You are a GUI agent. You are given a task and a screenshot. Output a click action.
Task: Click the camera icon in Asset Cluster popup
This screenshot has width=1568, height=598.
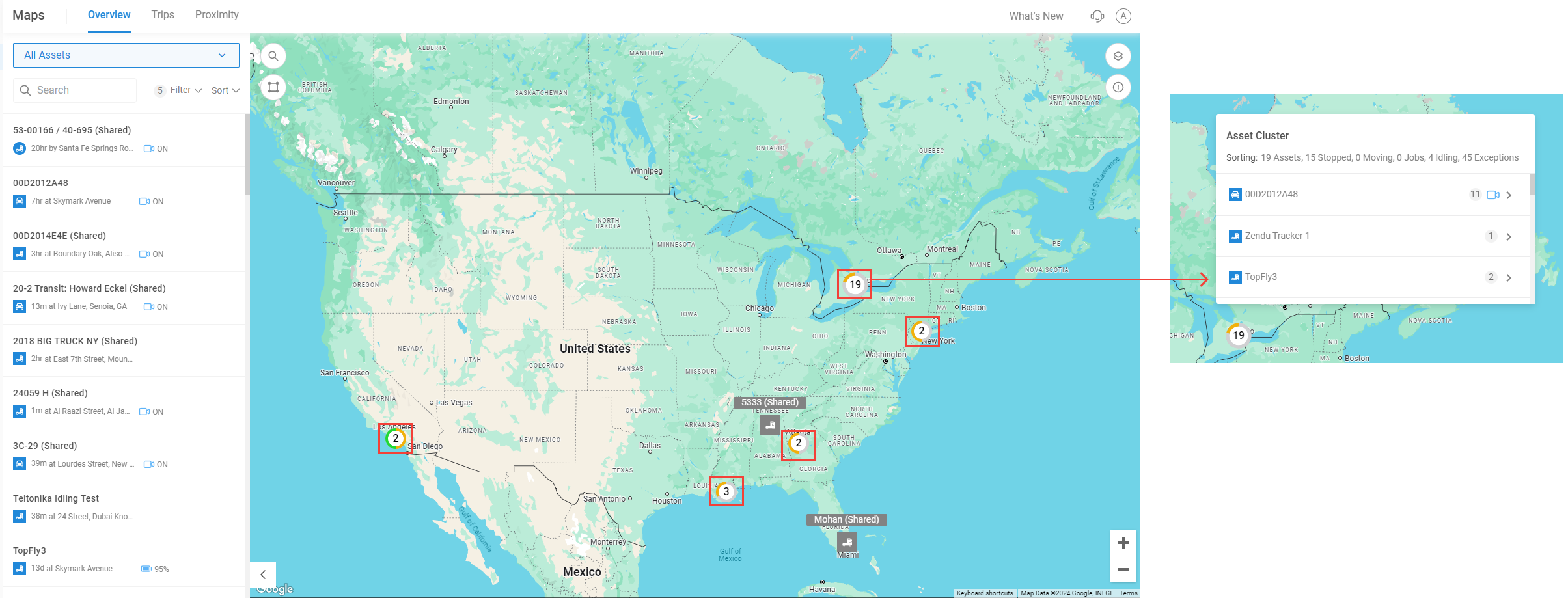(1493, 195)
